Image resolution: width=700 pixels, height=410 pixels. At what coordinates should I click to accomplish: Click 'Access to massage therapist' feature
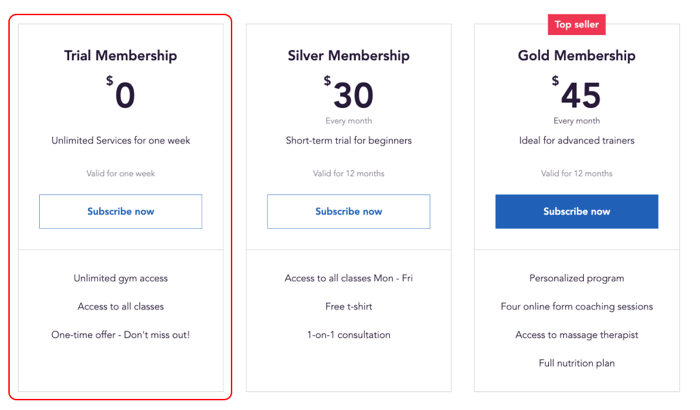(x=576, y=335)
